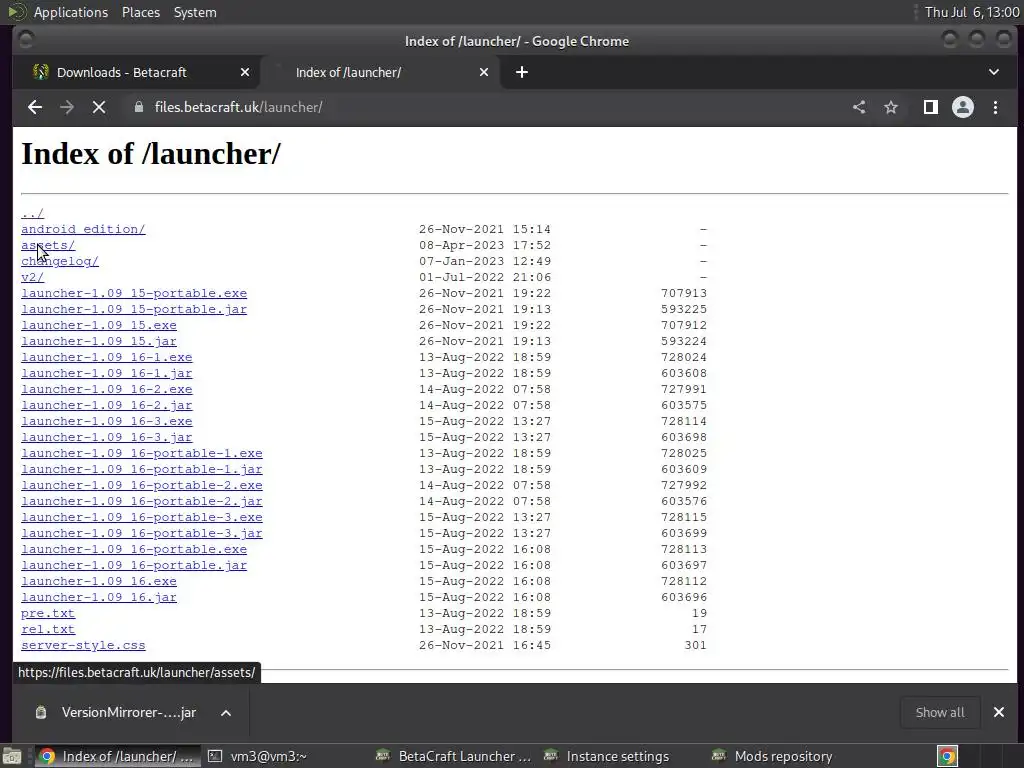
Task: Stop loading the page
Action: pos(99,107)
